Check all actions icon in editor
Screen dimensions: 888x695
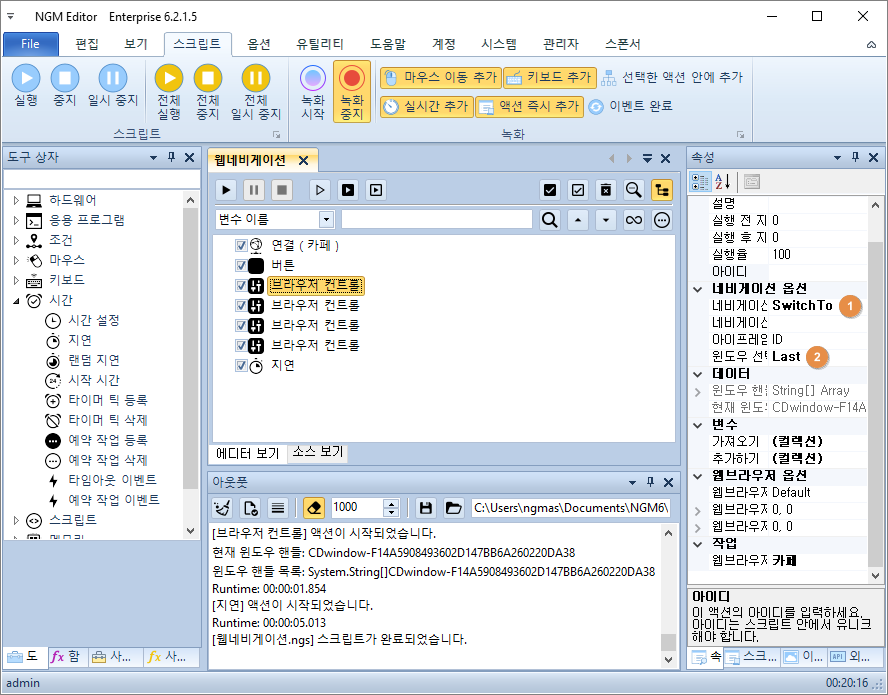(550, 190)
